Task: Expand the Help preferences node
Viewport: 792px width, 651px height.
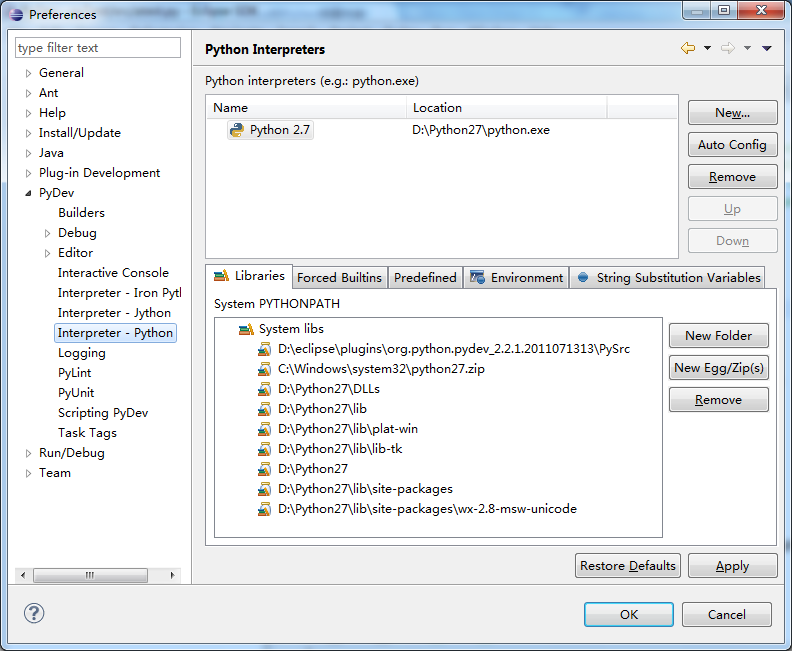Action: pos(28,113)
